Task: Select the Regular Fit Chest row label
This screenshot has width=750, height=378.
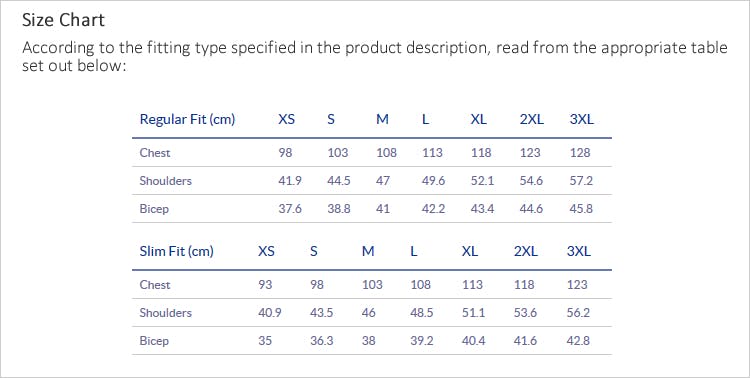Action: coord(154,153)
